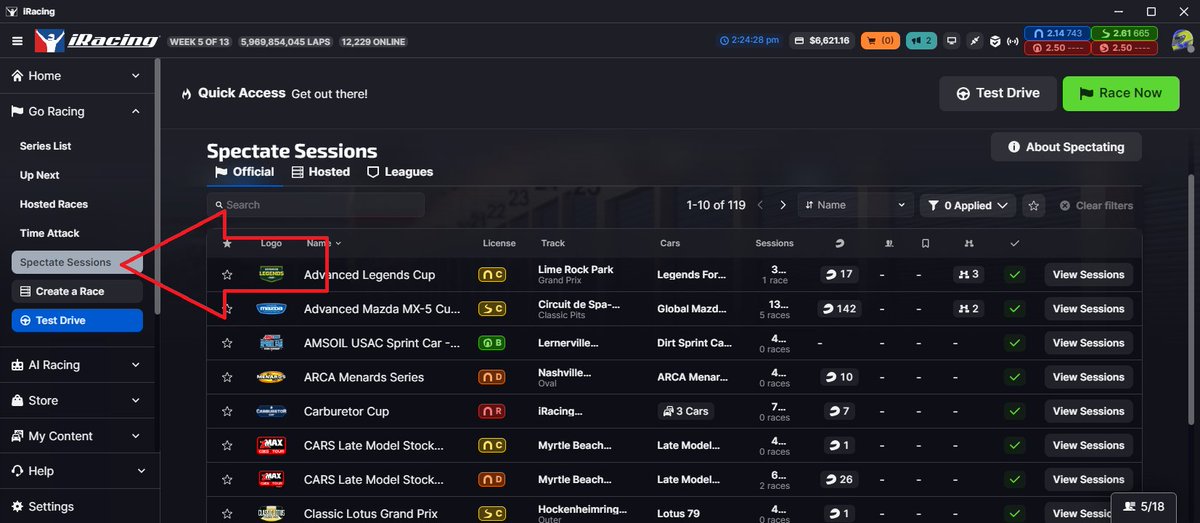The height and width of the screenshot is (523, 1200).
Task: Favorite the ARCA Menards Series star
Action: (227, 377)
